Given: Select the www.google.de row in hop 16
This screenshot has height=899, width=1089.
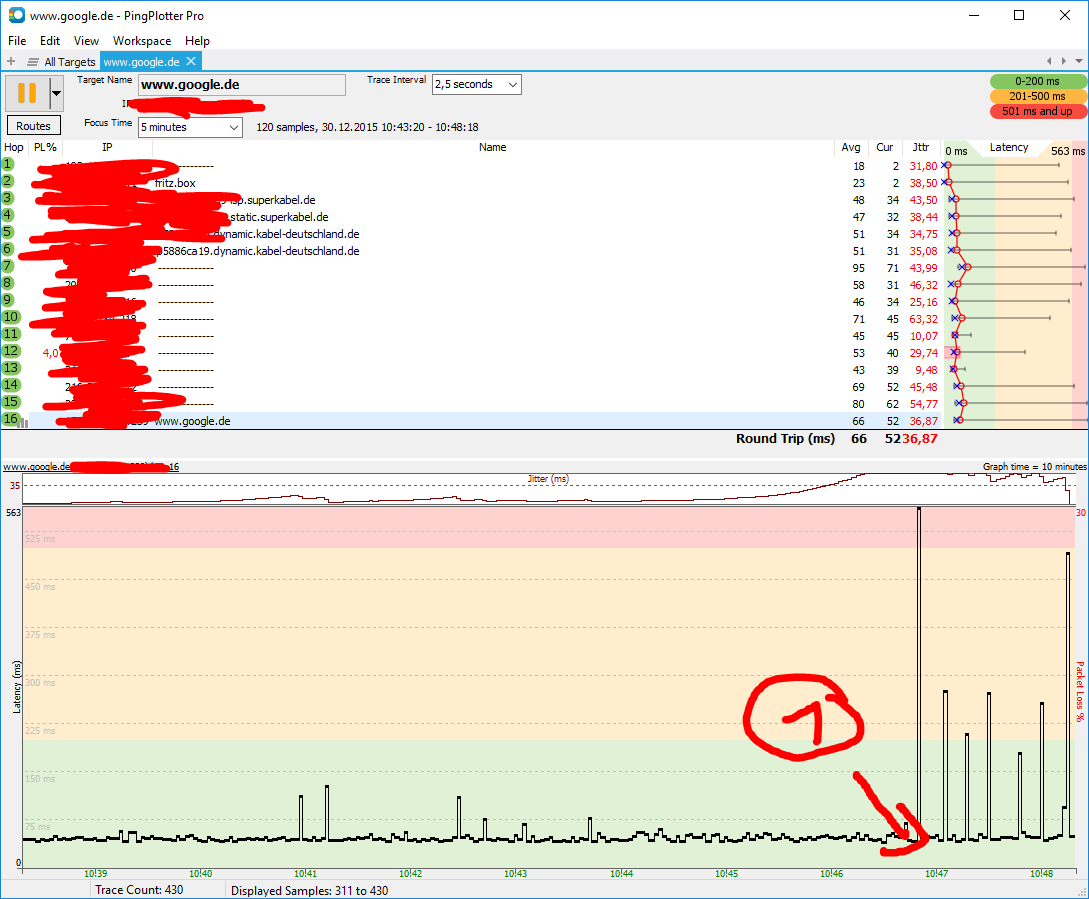Looking at the screenshot, I should click(x=471, y=420).
